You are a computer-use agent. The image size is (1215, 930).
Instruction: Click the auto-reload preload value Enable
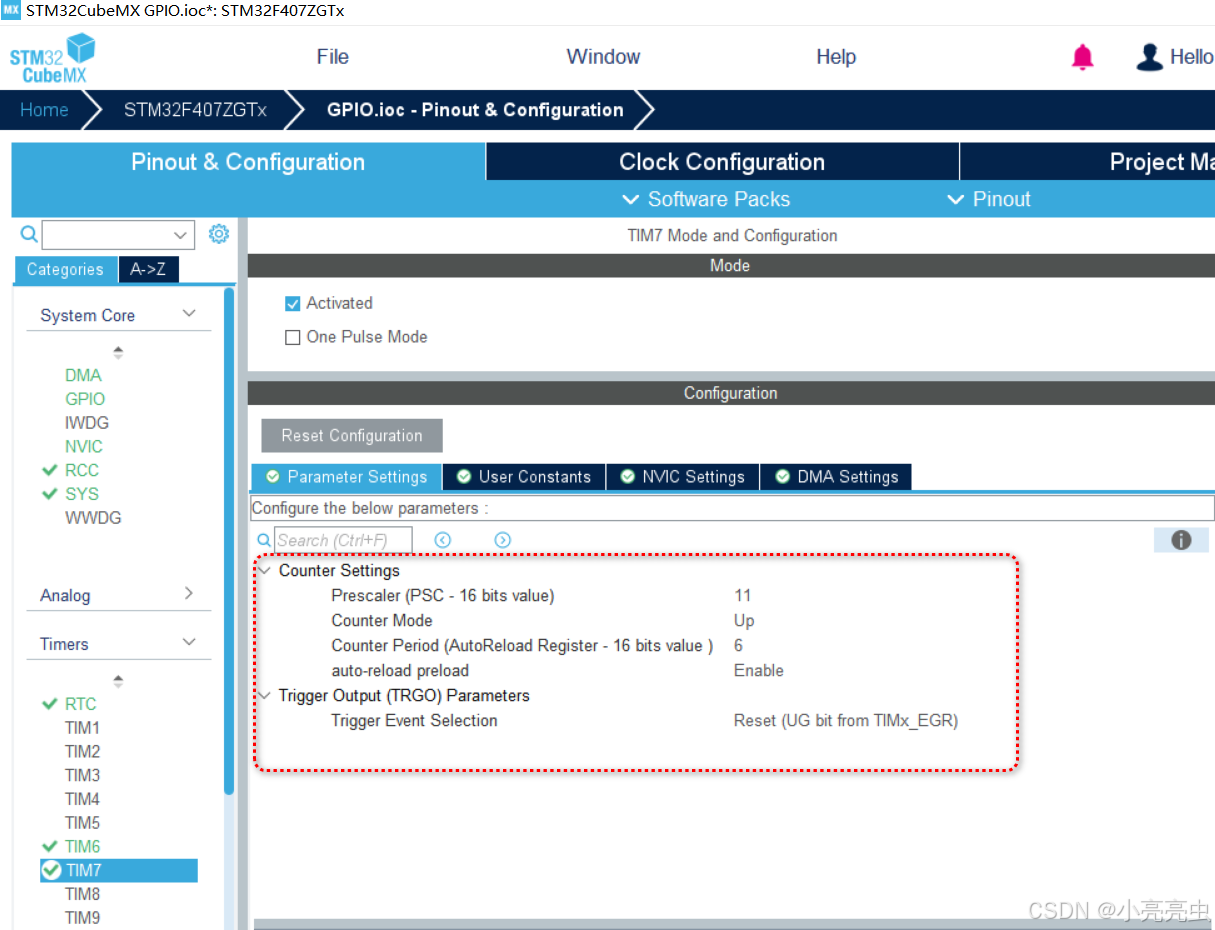click(759, 671)
